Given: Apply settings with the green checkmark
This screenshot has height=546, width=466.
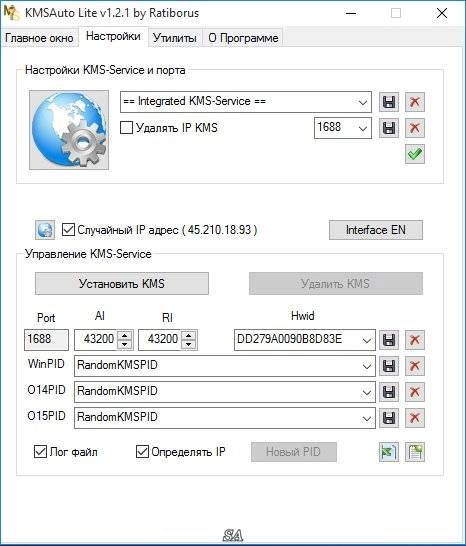Looking at the screenshot, I should pyautogui.click(x=414, y=154).
